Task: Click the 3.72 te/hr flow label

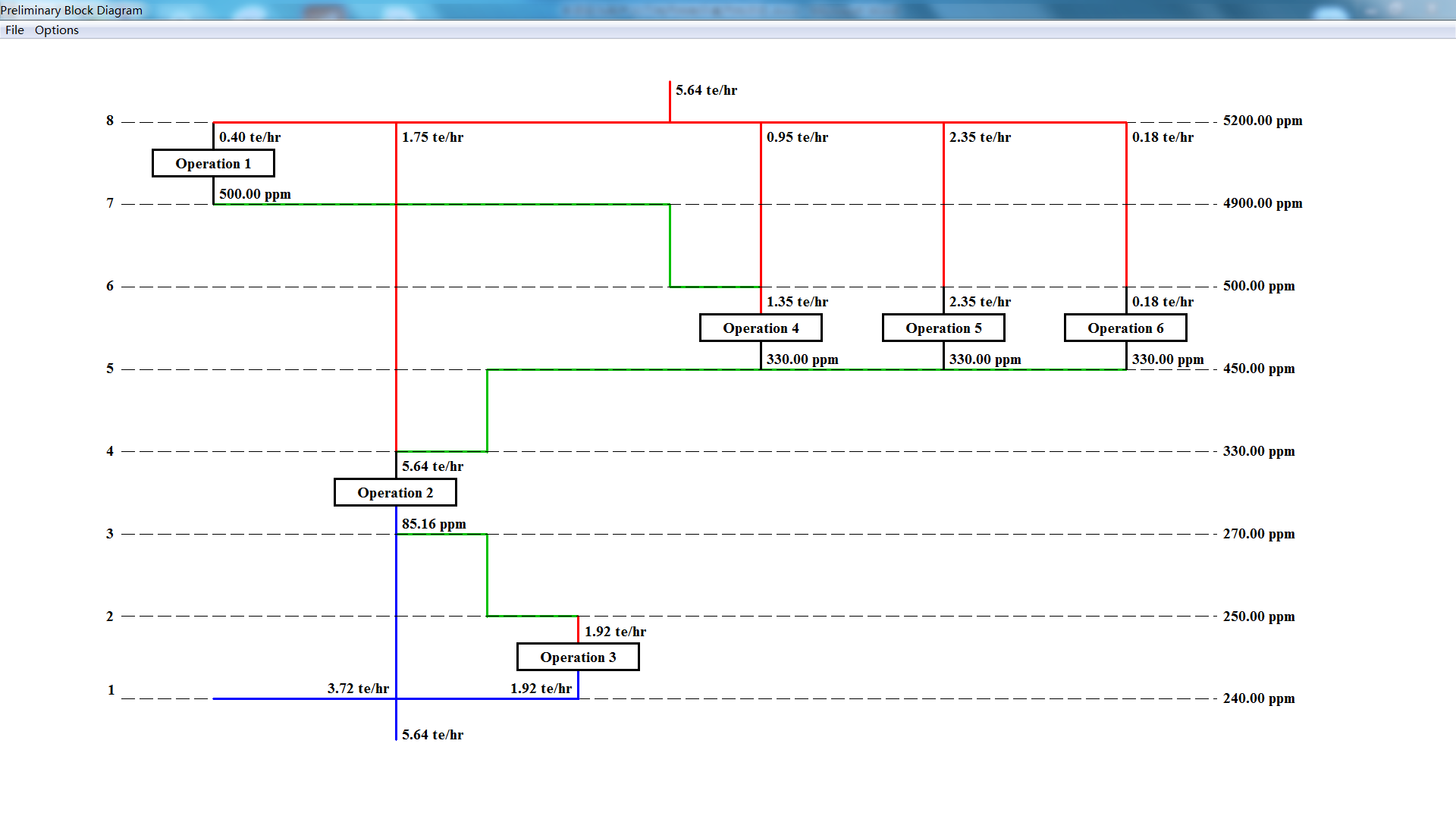Action: (x=358, y=689)
